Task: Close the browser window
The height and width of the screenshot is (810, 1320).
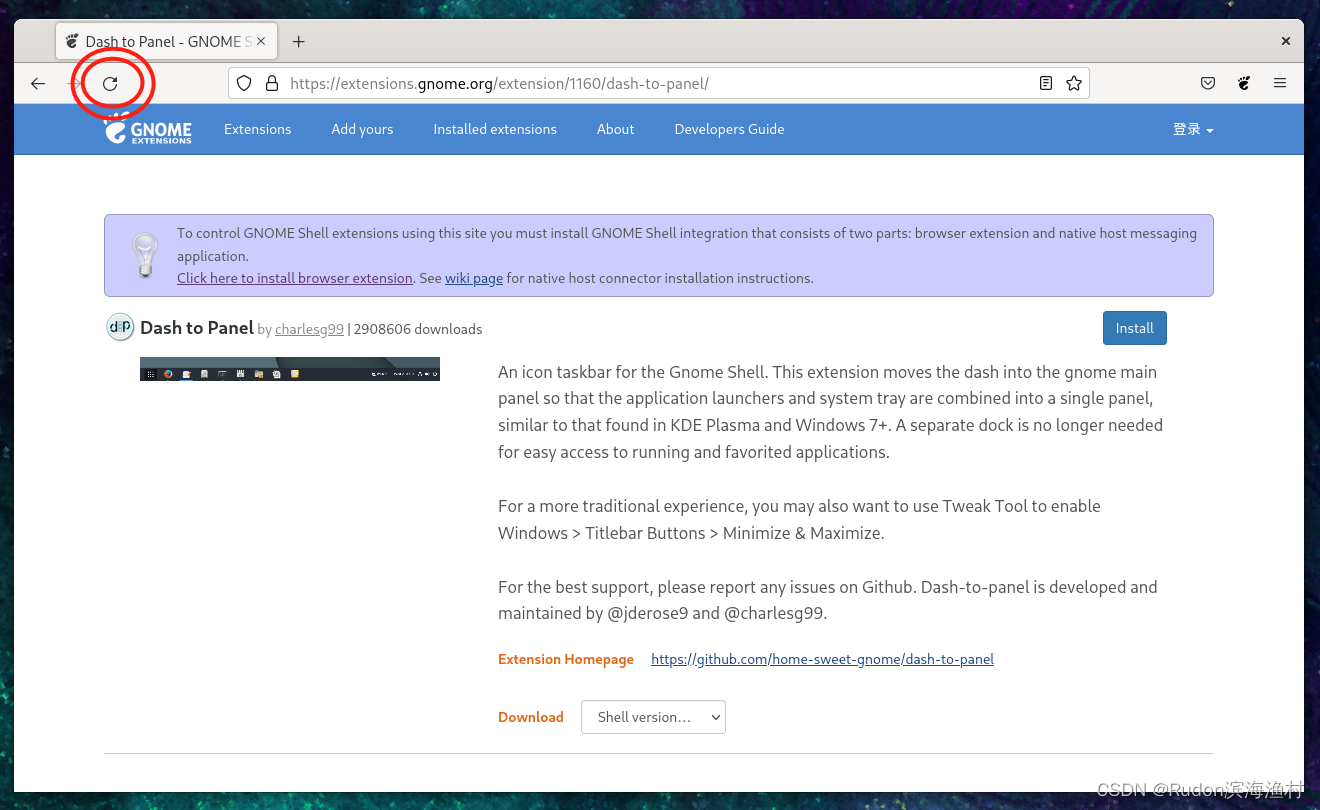Action: [x=1286, y=41]
